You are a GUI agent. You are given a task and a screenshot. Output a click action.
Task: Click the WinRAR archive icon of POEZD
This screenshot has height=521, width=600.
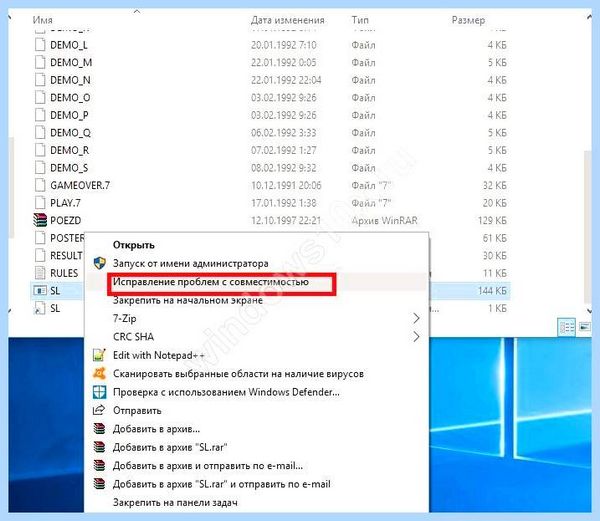point(40,220)
